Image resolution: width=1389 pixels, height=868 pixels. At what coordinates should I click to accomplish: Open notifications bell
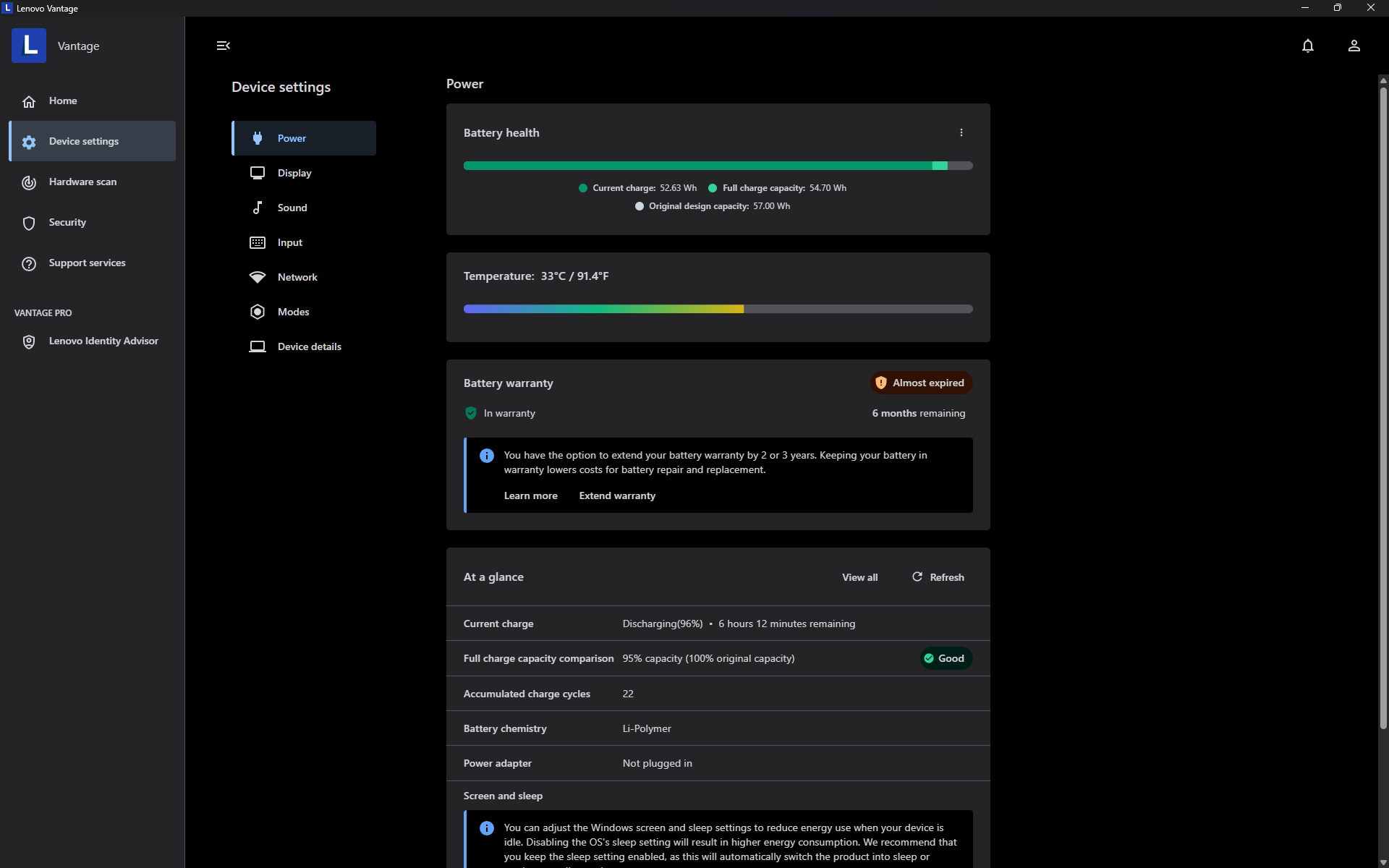tap(1307, 46)
